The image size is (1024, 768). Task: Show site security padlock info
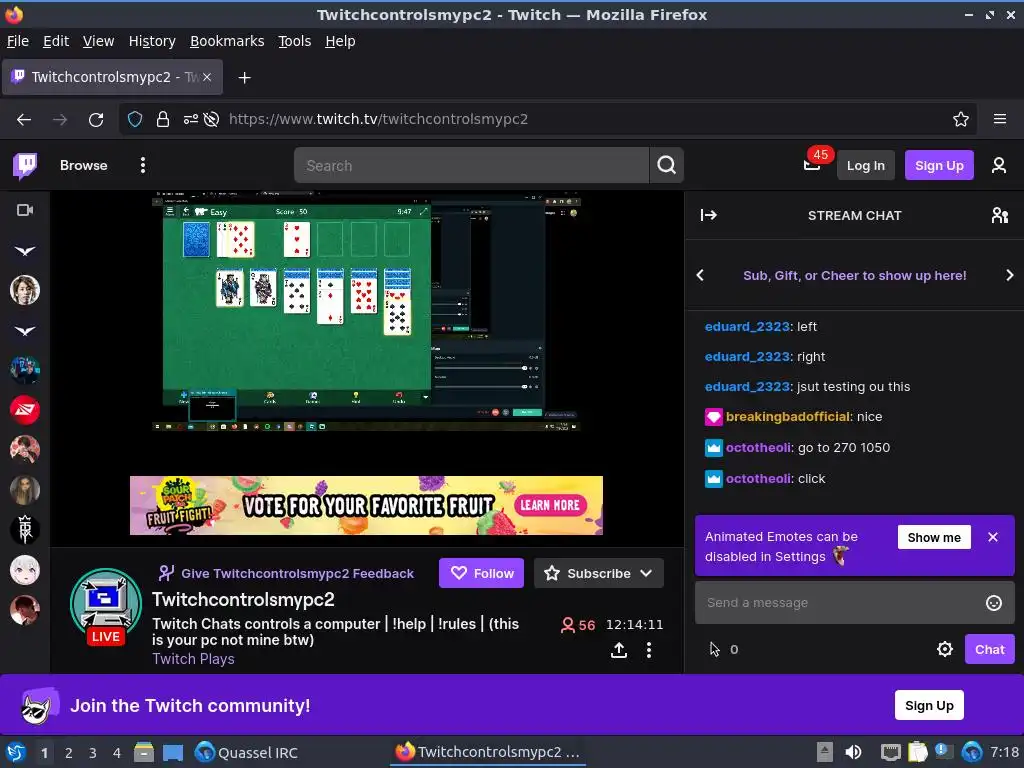pyautogui.click(x=163, y=120)
